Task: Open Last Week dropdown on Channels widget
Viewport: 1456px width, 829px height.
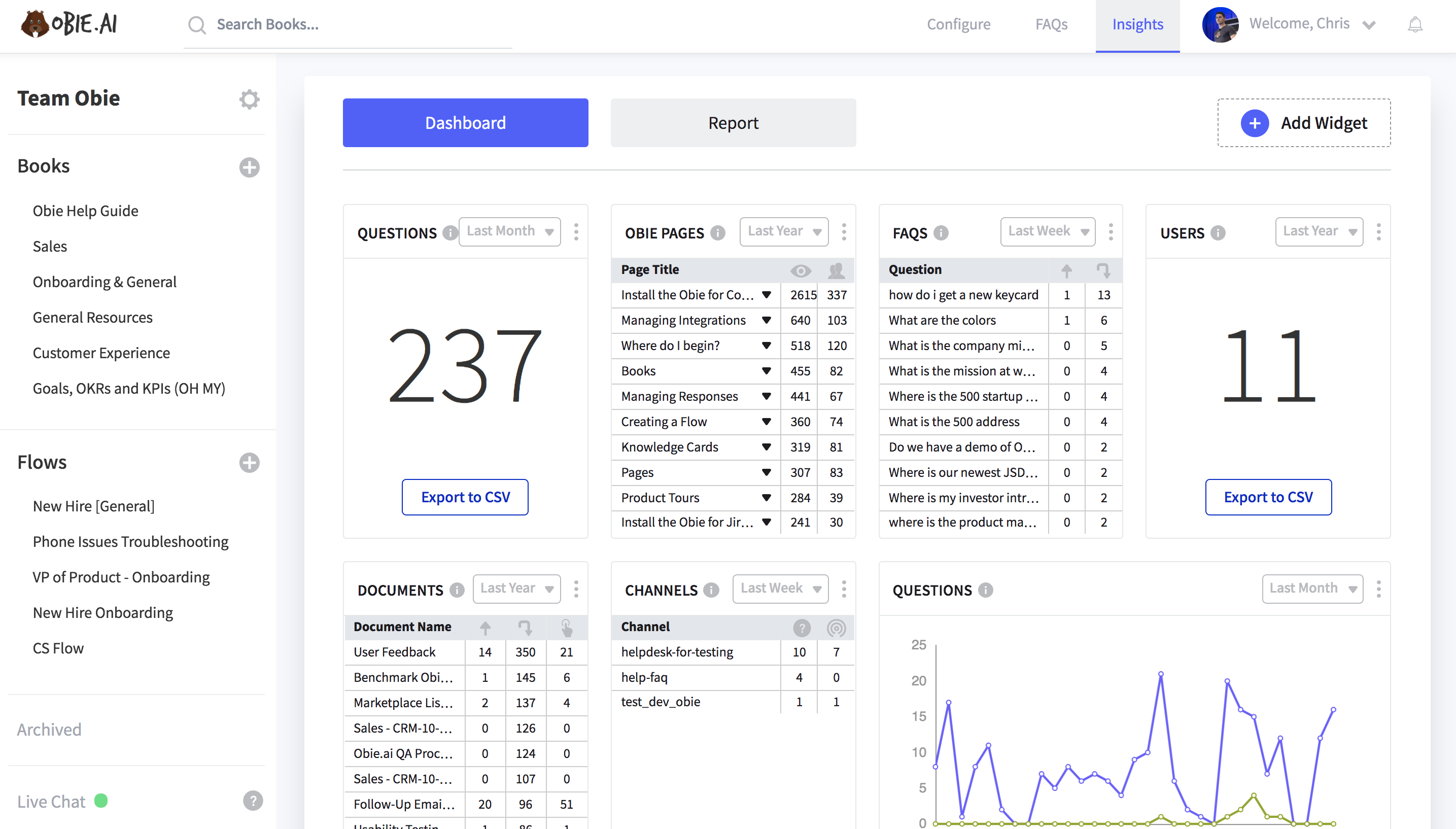Action: point(780,588)
